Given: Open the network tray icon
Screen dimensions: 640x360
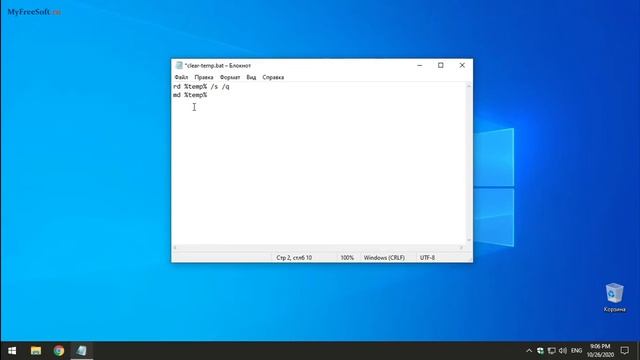Looking at the screenshot, I should (552, 351).
